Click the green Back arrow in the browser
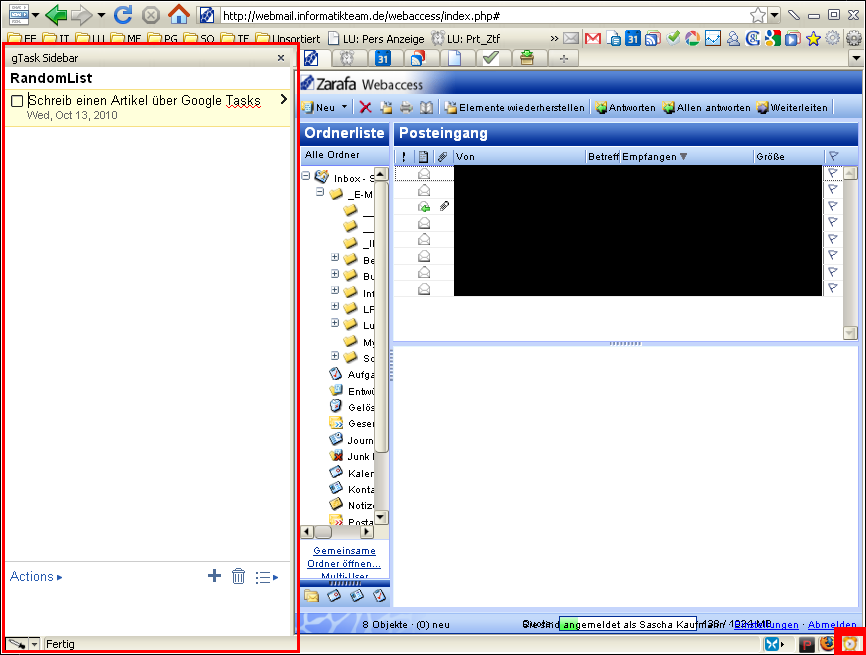This screenshot has height=655, width=866. point(56,14)
